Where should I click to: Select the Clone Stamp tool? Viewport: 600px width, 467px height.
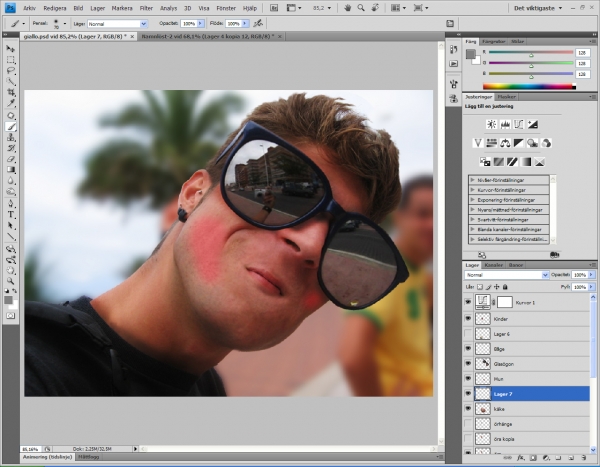(x=11, y=137)
